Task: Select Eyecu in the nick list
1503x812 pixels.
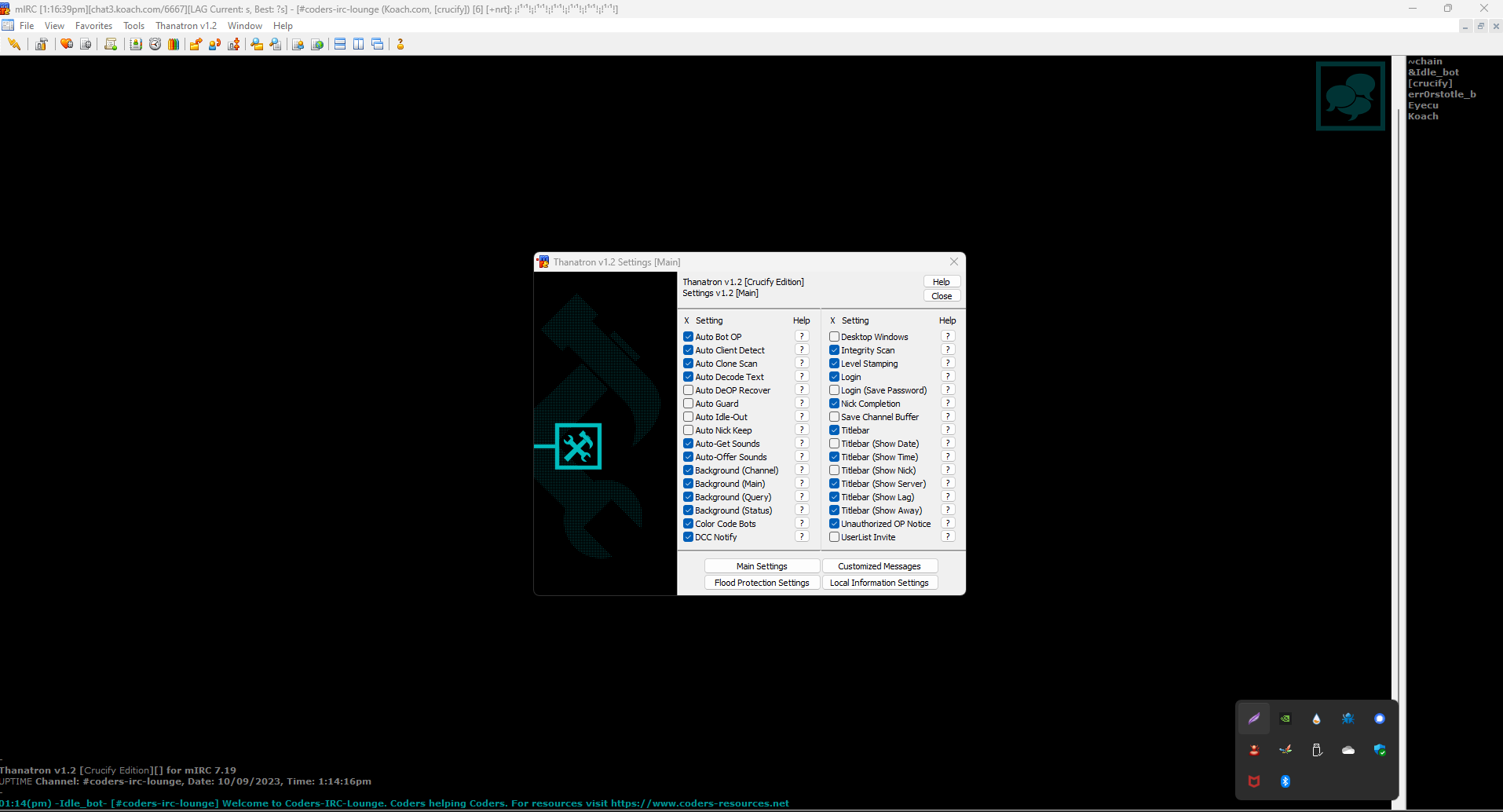Action: click(1423, 105)
